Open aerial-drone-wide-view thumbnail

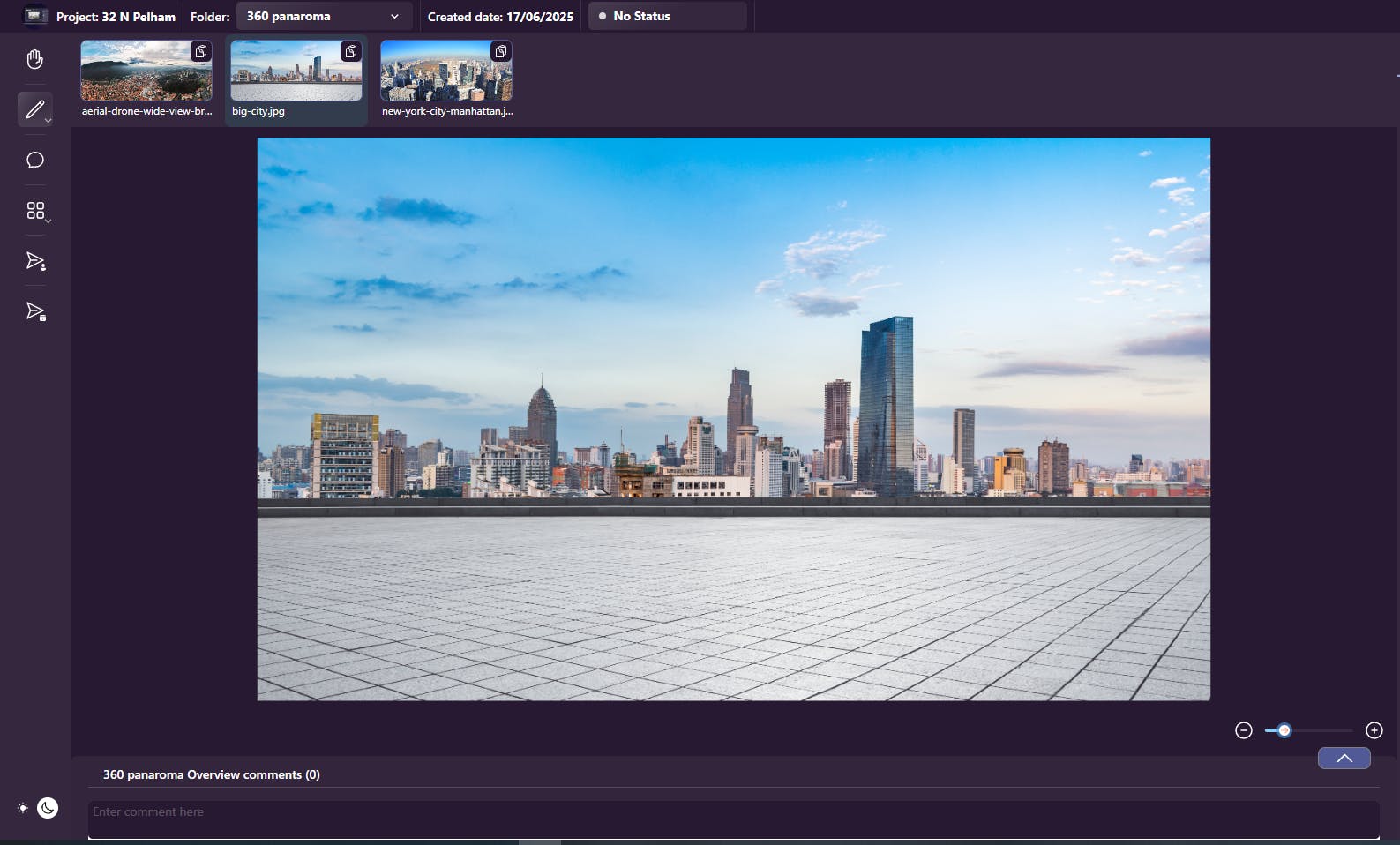(x=146, y=71)
